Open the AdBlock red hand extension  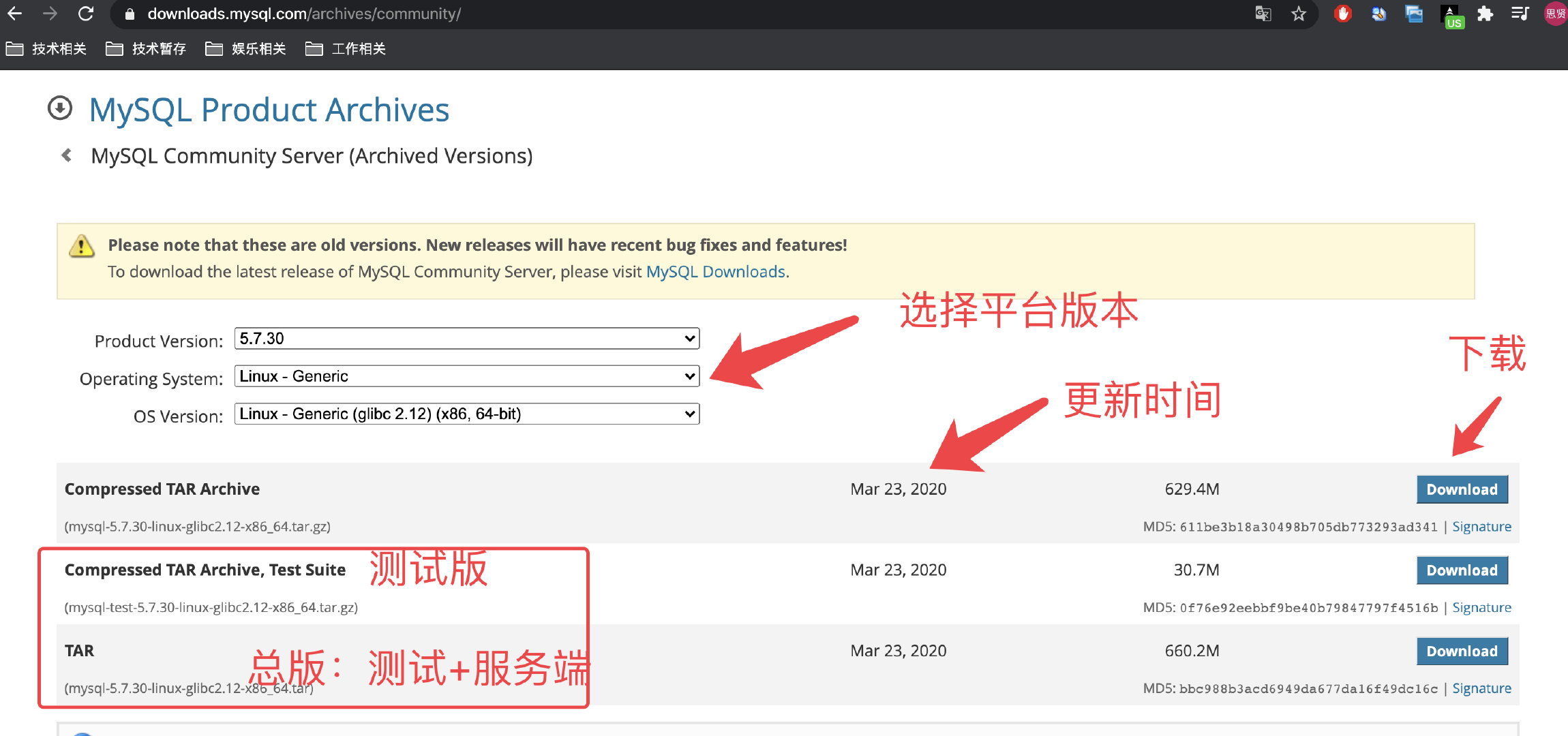point(1343,14)
